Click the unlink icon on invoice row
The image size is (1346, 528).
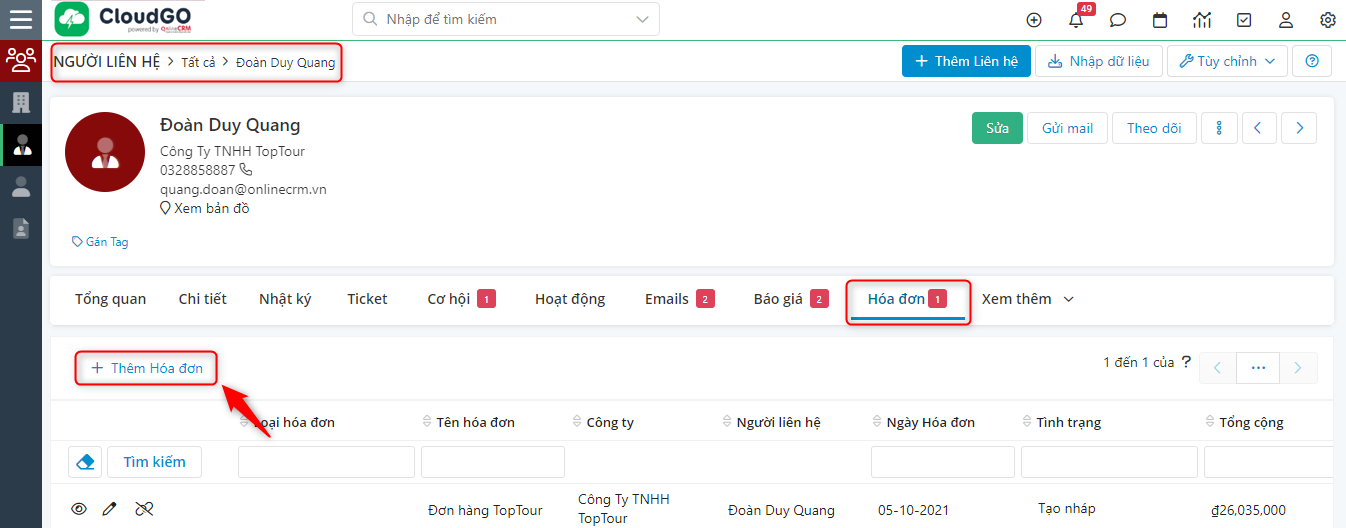(x=144, y=510)
